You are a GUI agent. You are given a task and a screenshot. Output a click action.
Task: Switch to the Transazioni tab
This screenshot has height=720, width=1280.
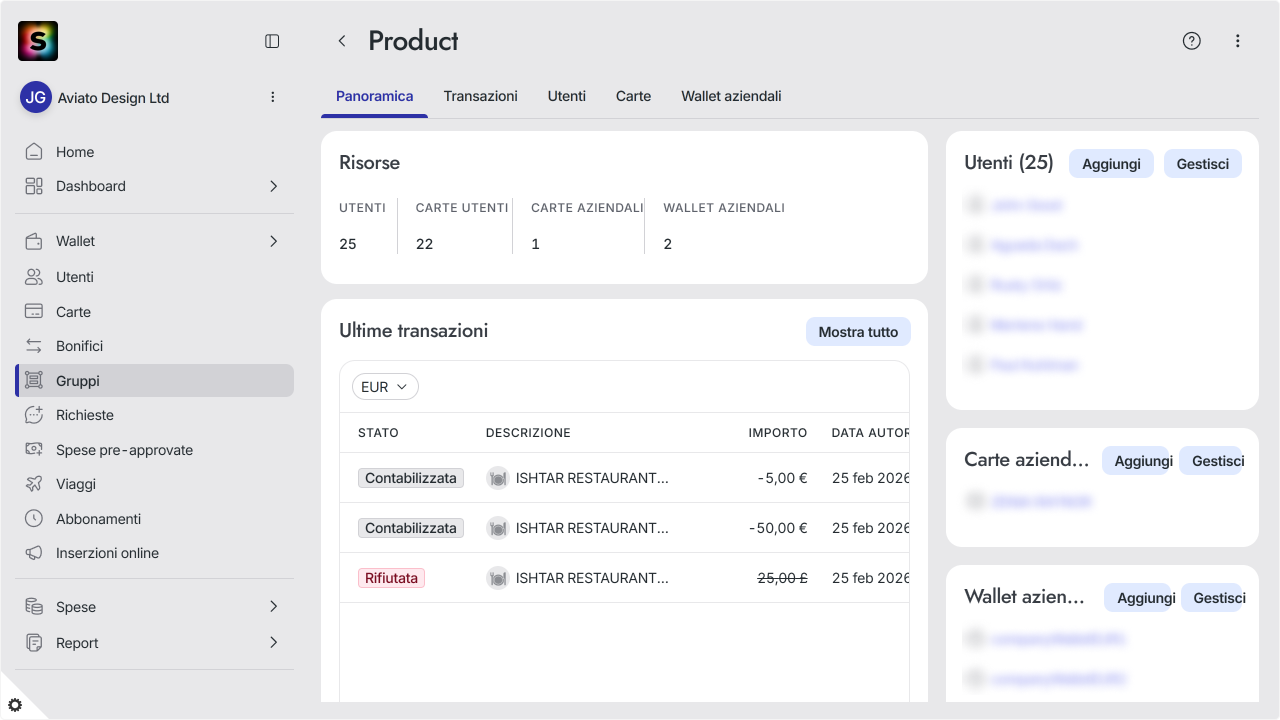tap(481, 96)
